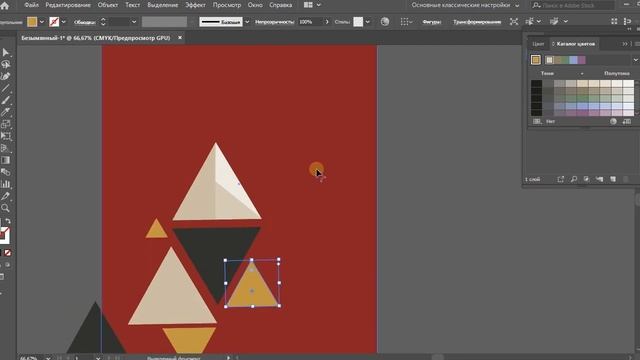Click Create New Layer icon
This screenshot has height=360, width=640.
[613, 179]
